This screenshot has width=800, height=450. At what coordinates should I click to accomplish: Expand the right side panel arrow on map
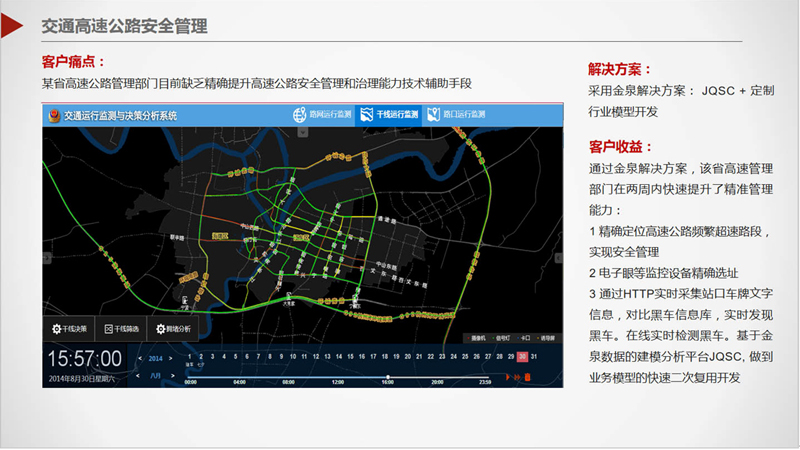(x=559, y=258)
